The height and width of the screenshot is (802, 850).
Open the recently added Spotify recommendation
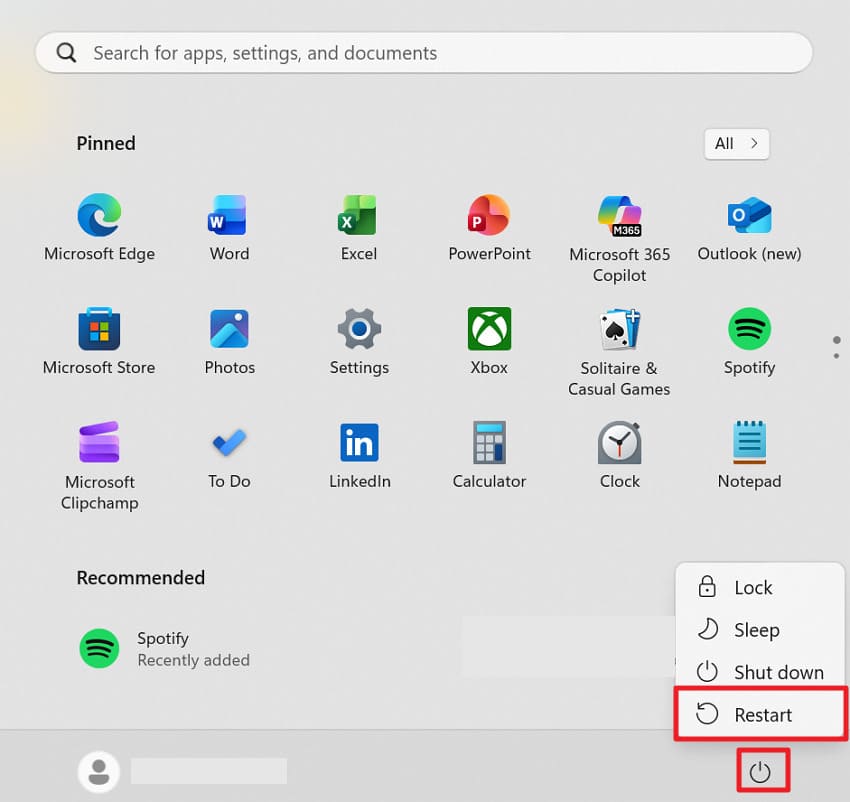point(165,649)
